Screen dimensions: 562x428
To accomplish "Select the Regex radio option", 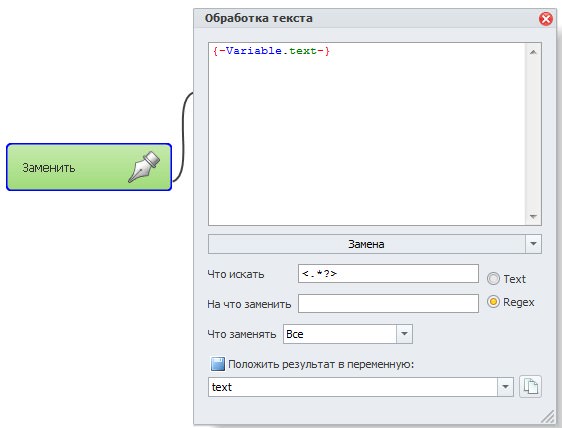I will tap(493, 302).
